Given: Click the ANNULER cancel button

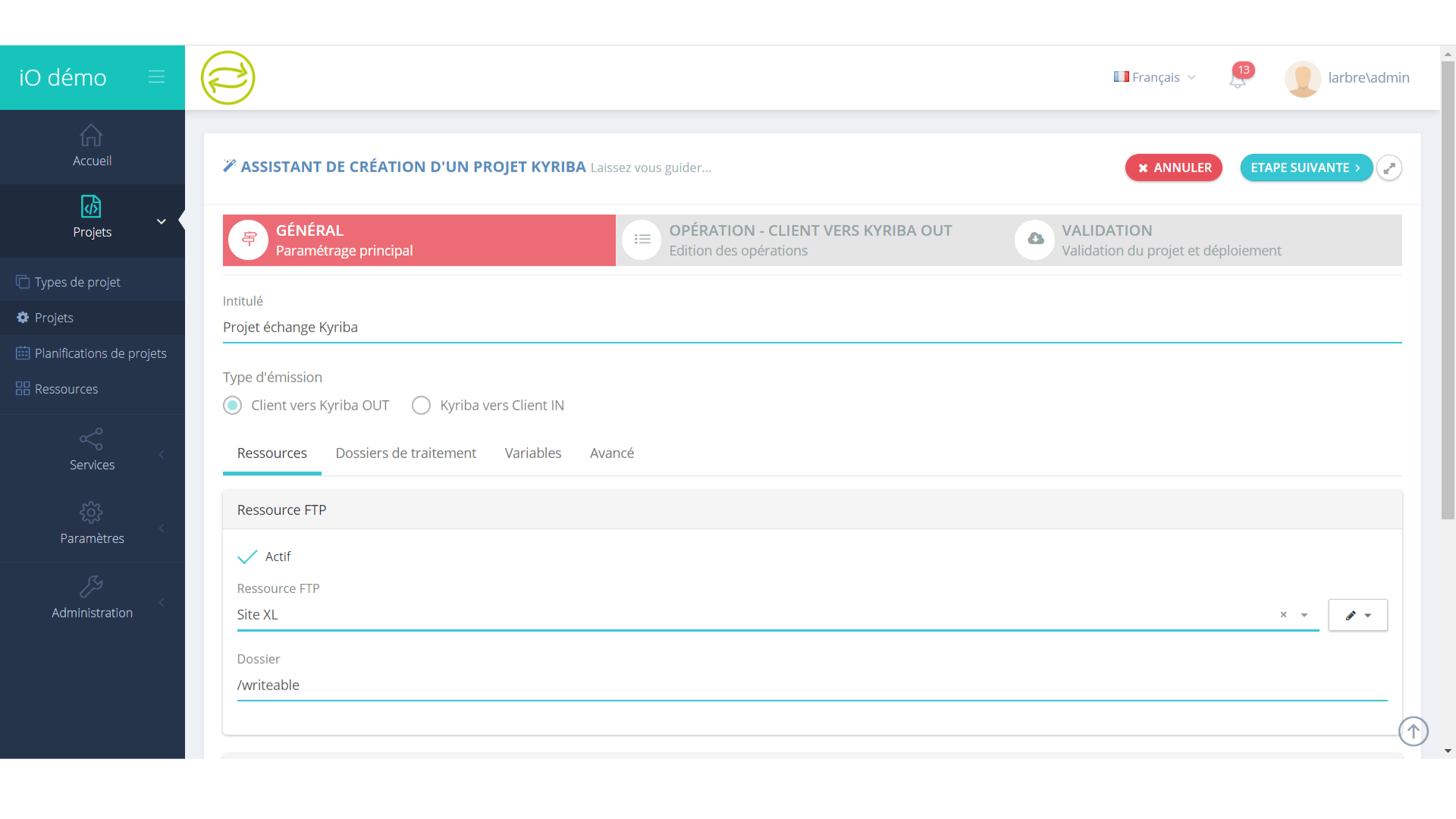Looking at the screenshot, I should click(1173, 168).
